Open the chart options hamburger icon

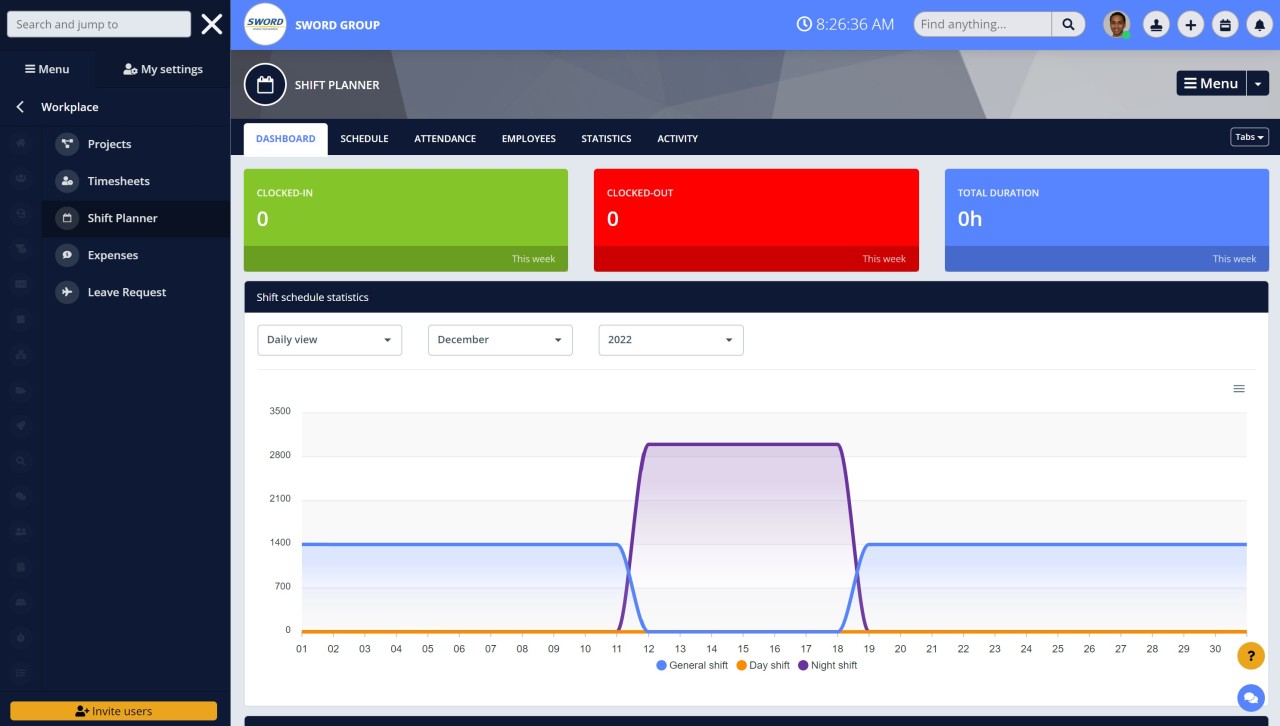(x=1239, y=388)
